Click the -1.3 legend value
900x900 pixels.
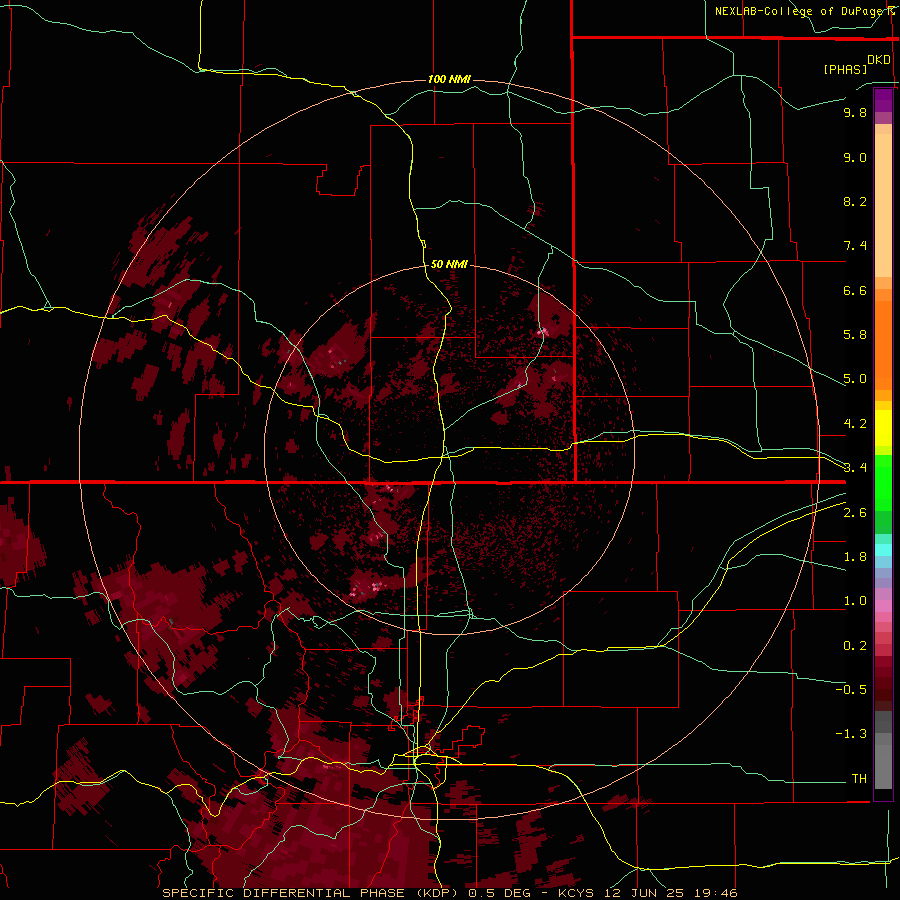coord(851,734)
